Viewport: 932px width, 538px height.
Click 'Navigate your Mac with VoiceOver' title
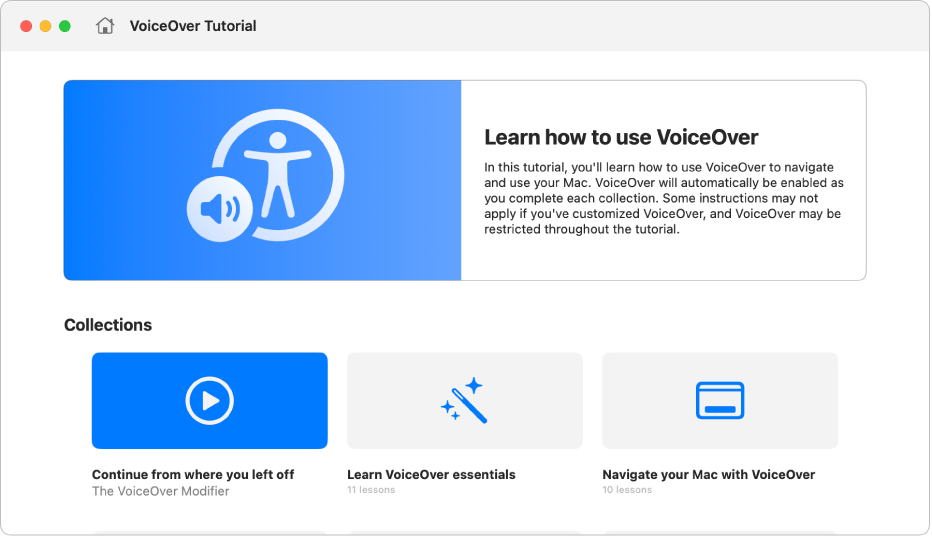pyautogui.click(x=709, y=474)
